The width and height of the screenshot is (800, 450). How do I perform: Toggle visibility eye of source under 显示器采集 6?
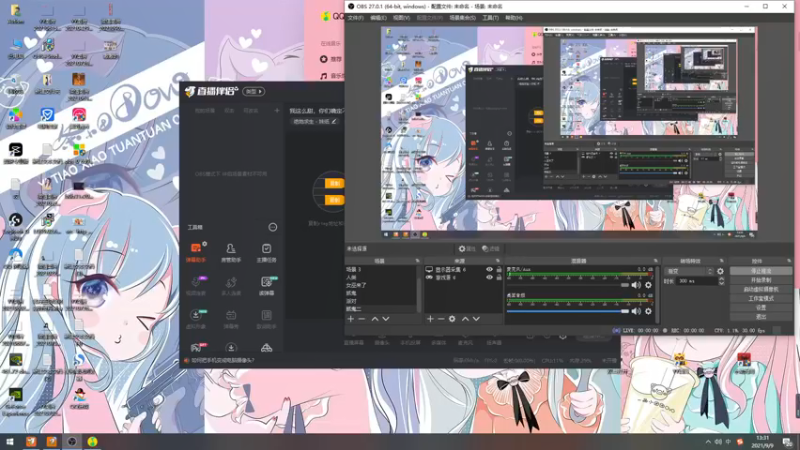tap(489, 278)
